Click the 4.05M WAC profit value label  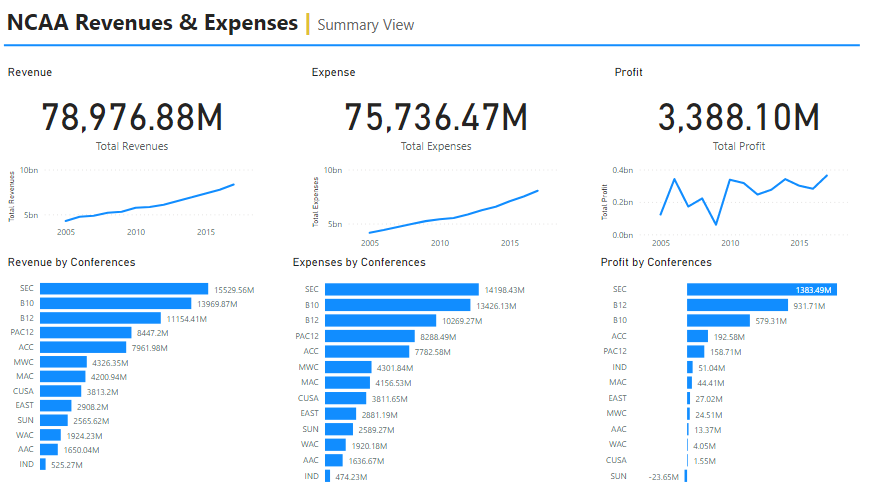point(704,446)
